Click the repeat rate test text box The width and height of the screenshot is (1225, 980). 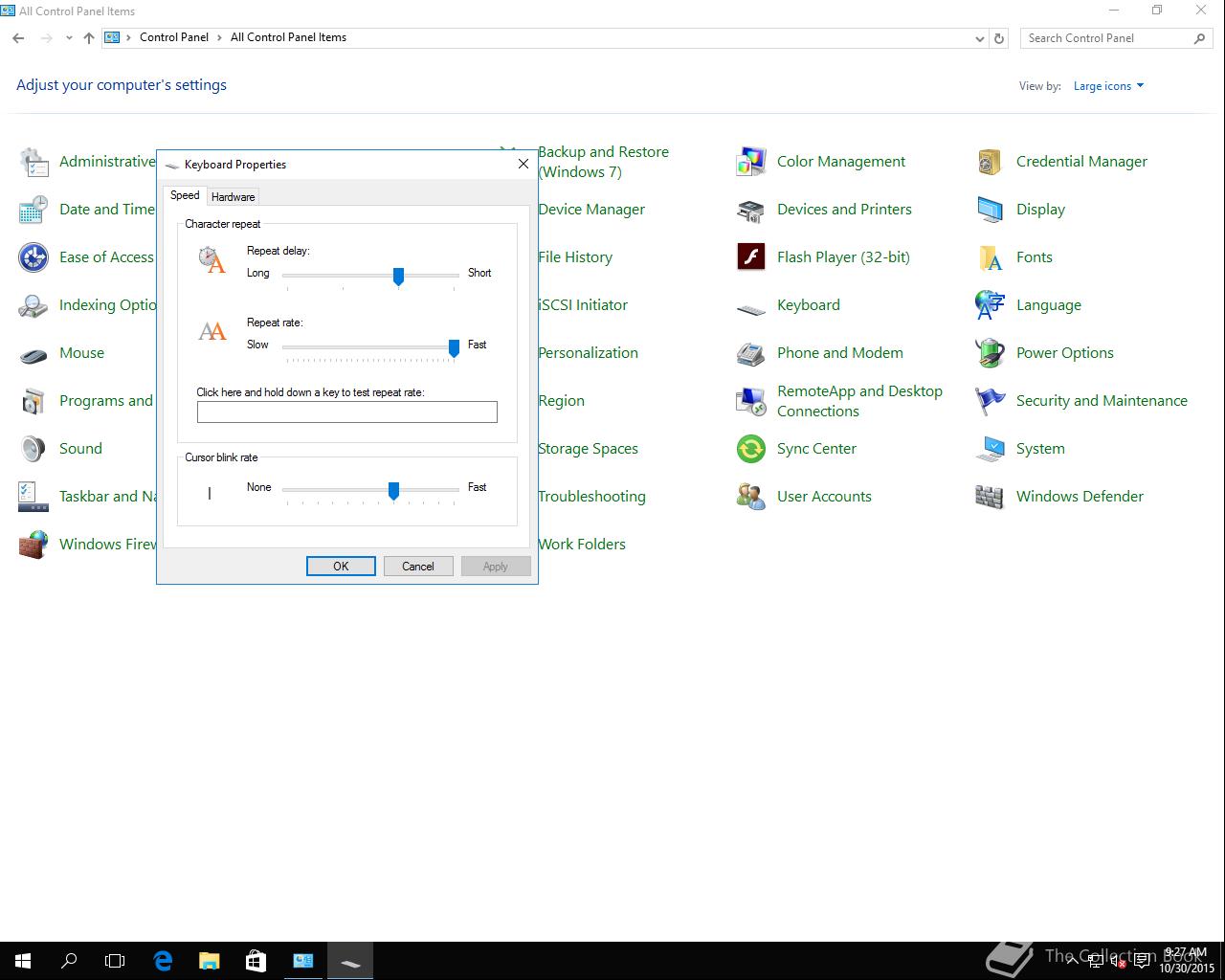[x=346, y=412]
